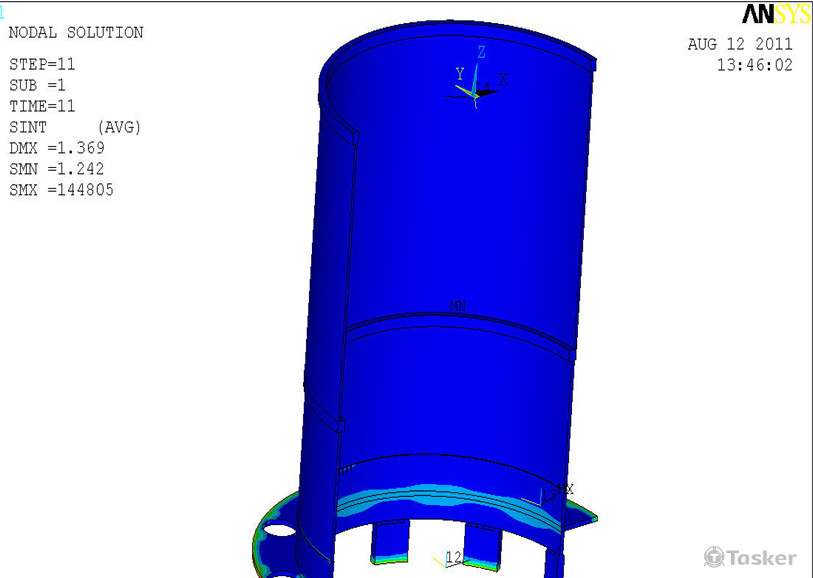This screenshot has width=813, height=578.
Task: Click the AUG 12 2011 date stamp
Action: pos(740,44)
